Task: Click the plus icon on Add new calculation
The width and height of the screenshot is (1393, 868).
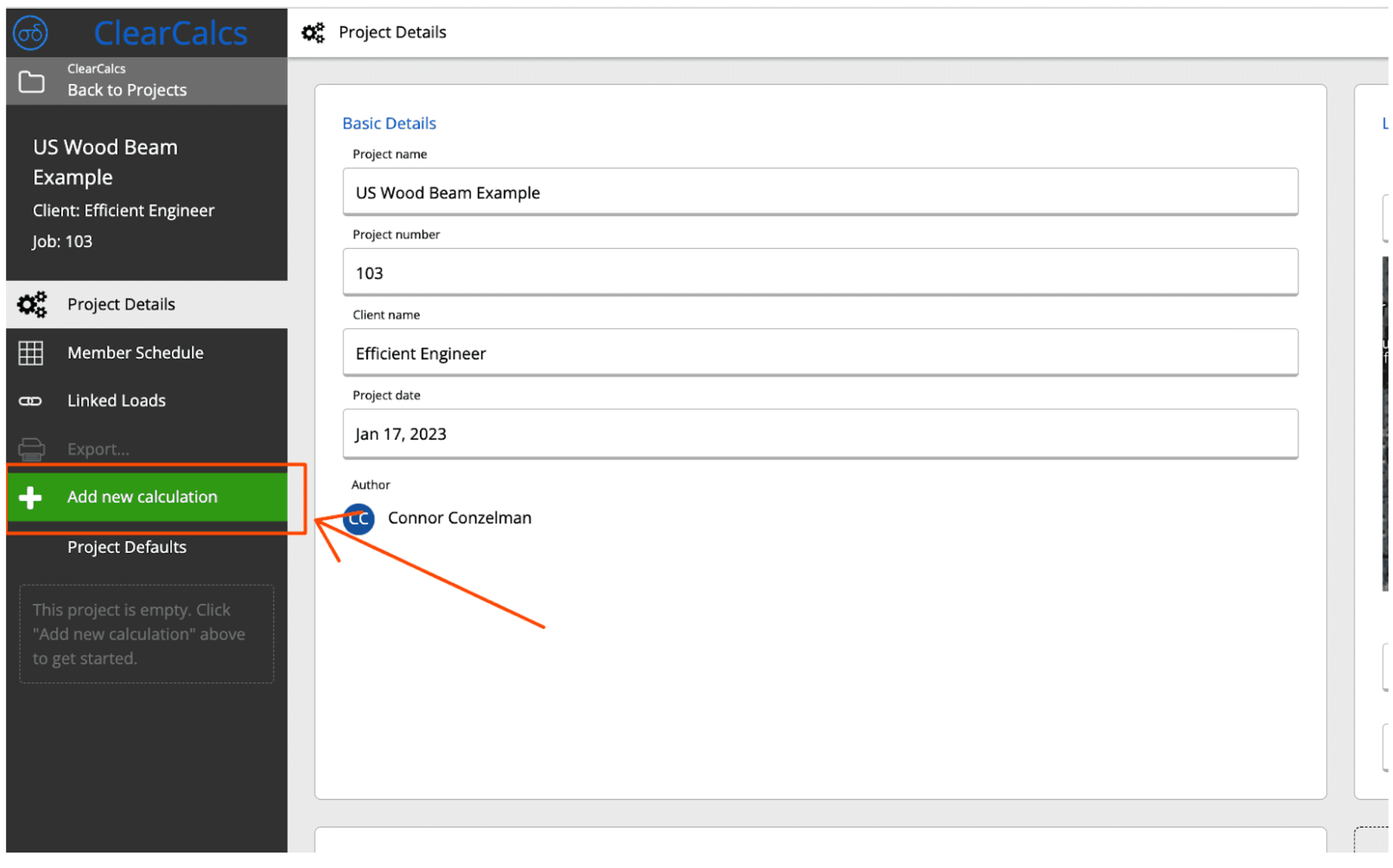Action: click(x=30, y=497)
